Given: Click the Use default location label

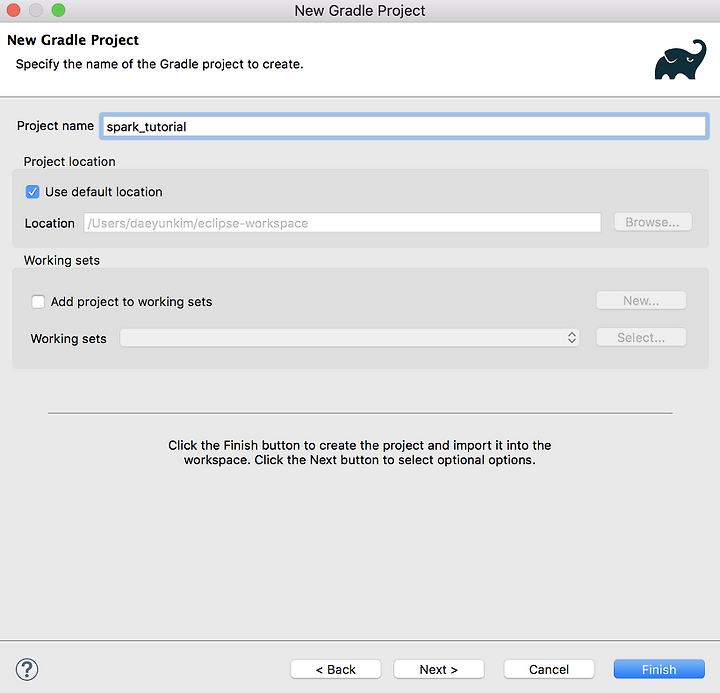Looking at the screenshot, I should [x=104, y=192].
